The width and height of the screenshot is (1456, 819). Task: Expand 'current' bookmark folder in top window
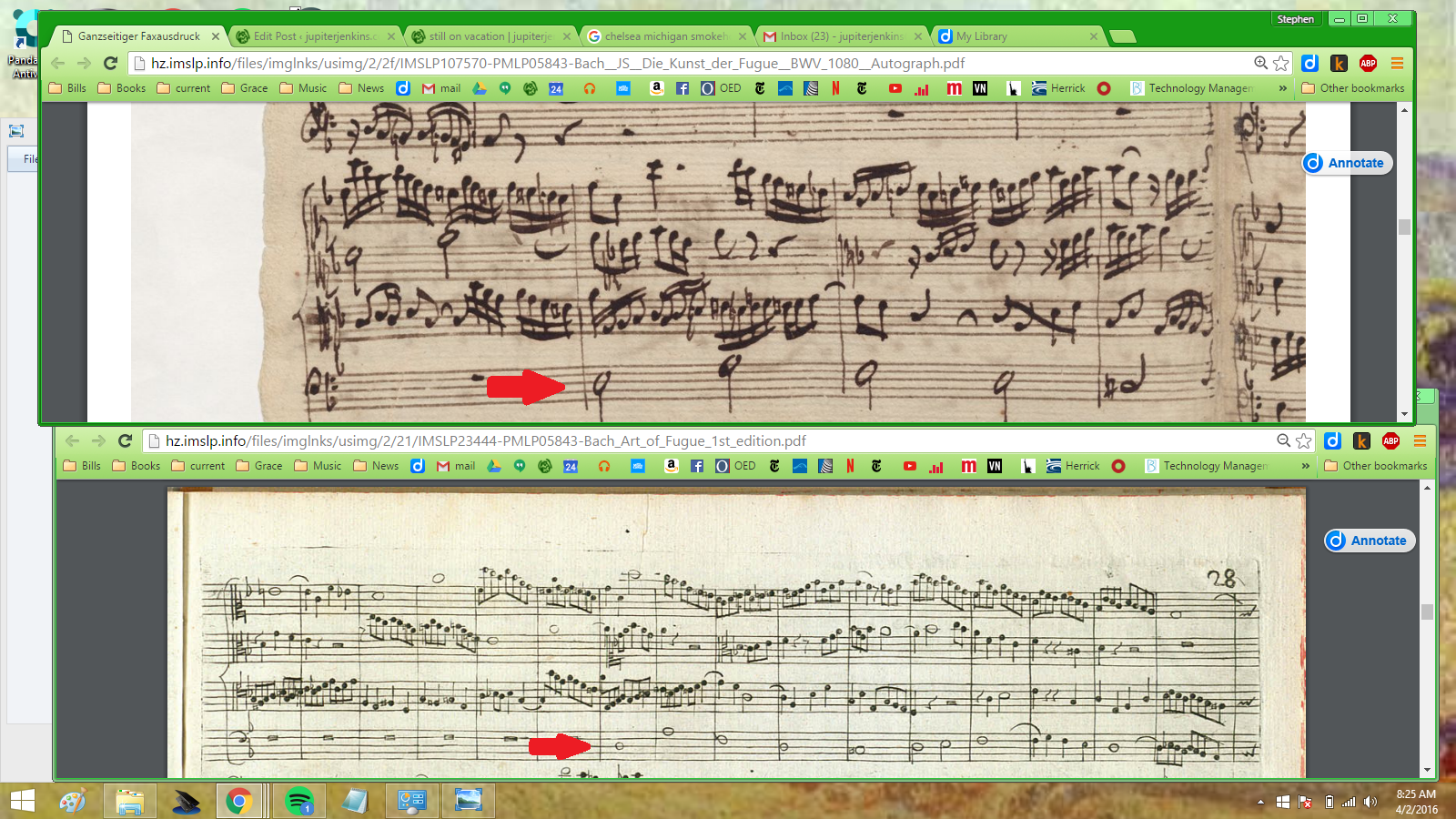coord(184,88)
